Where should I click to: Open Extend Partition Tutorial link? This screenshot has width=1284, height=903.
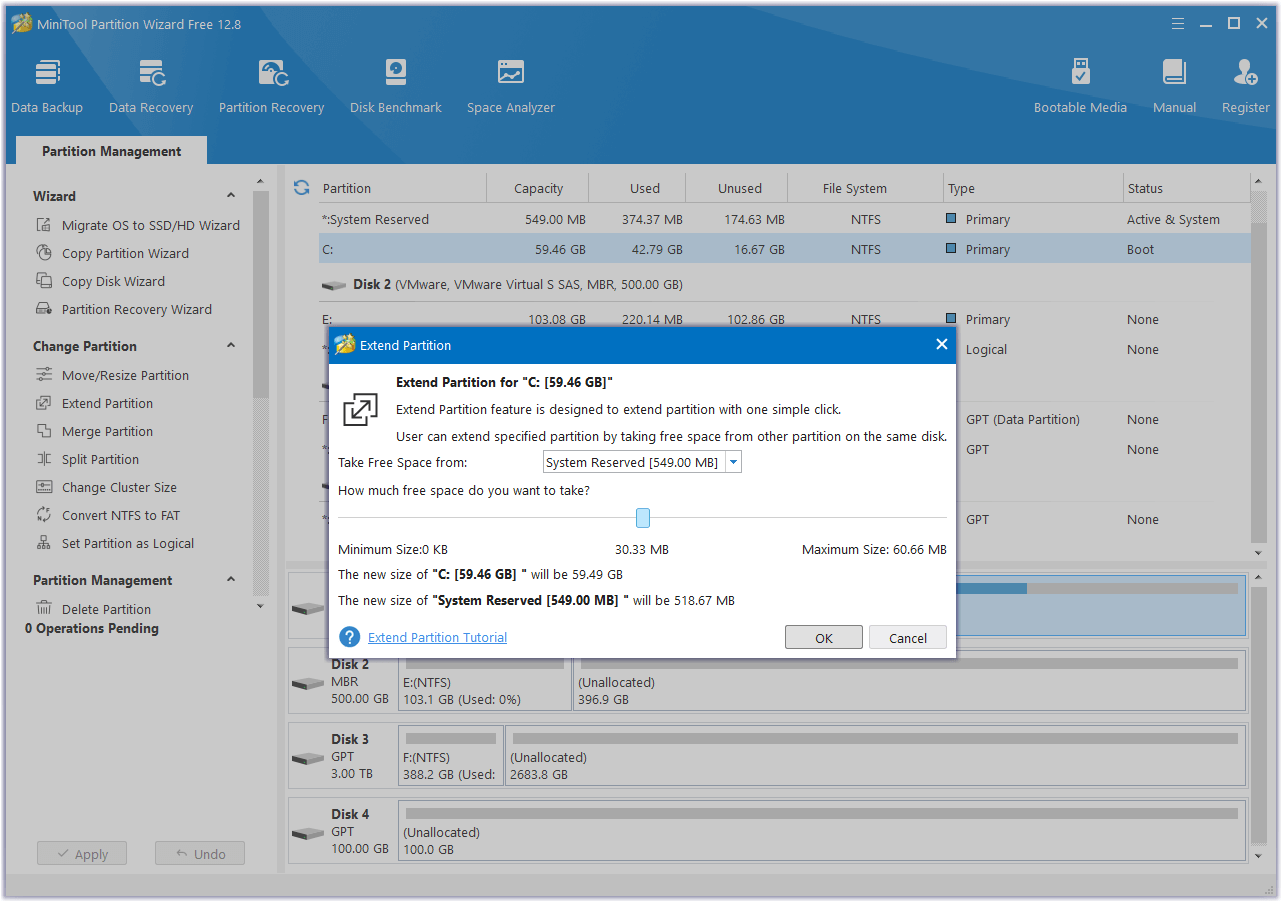(x=437, y=637)
